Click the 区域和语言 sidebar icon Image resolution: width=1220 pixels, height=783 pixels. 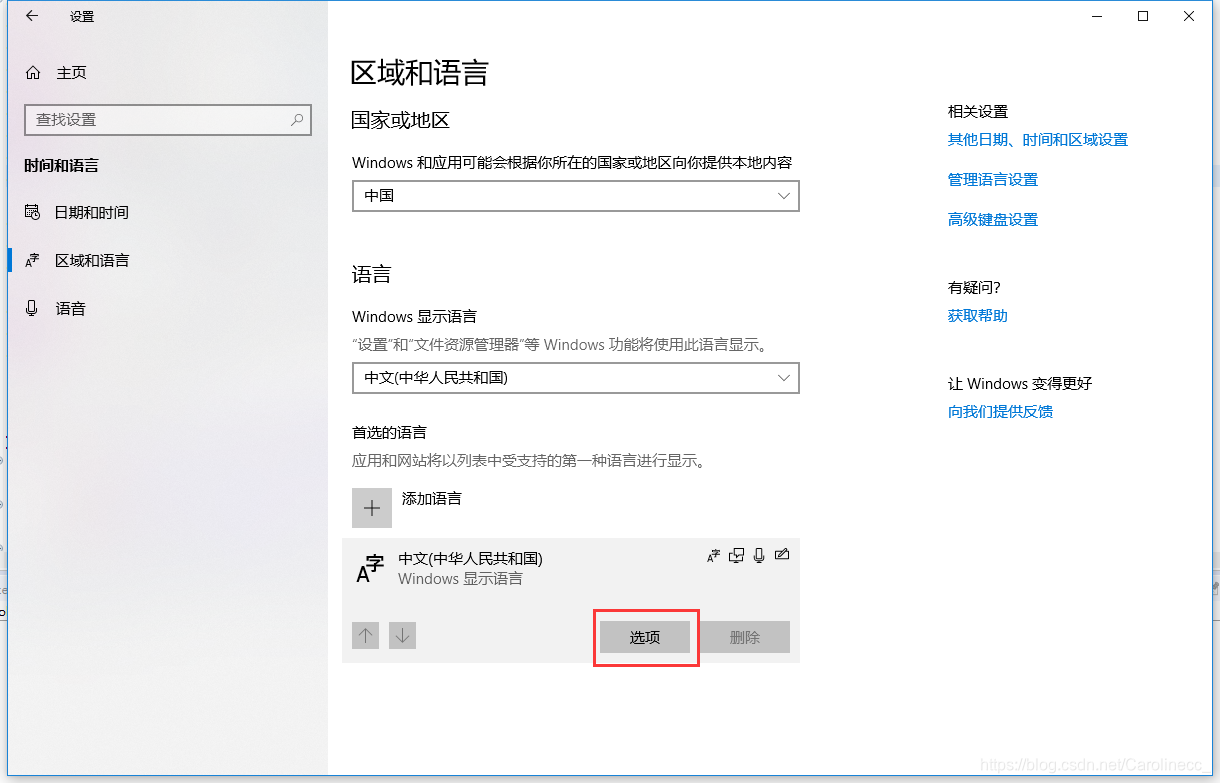tap(33, 260)
